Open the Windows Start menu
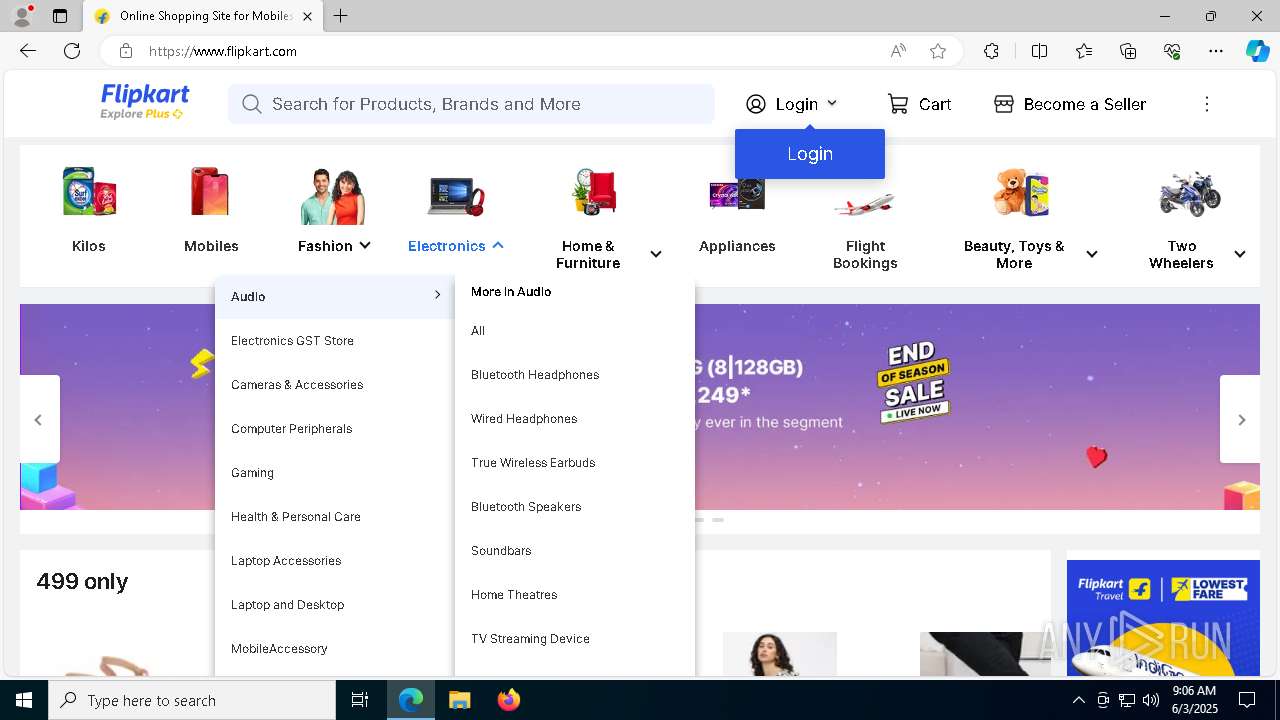 click(x=24, y=700)
